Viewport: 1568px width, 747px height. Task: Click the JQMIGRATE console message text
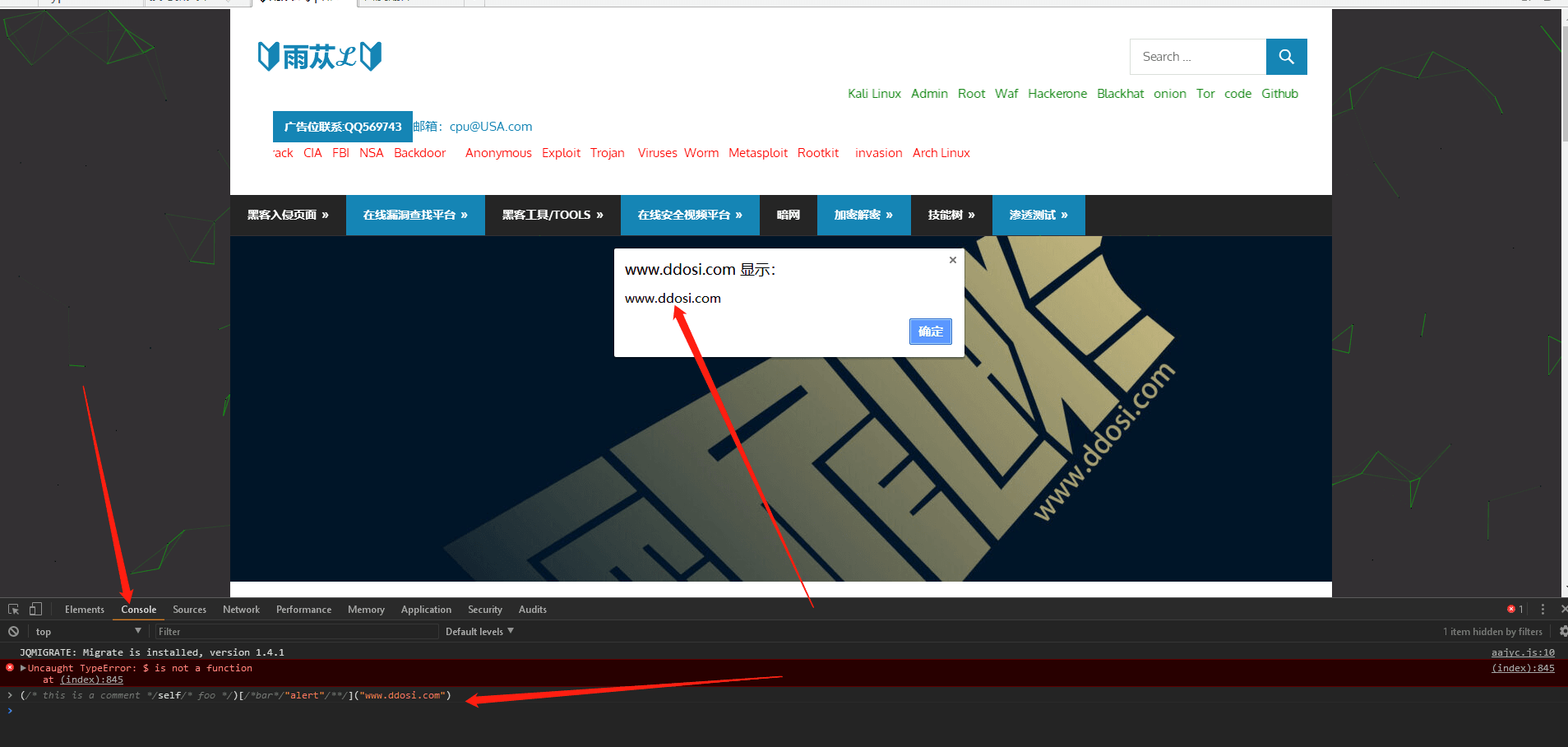[x=152, y=652]
